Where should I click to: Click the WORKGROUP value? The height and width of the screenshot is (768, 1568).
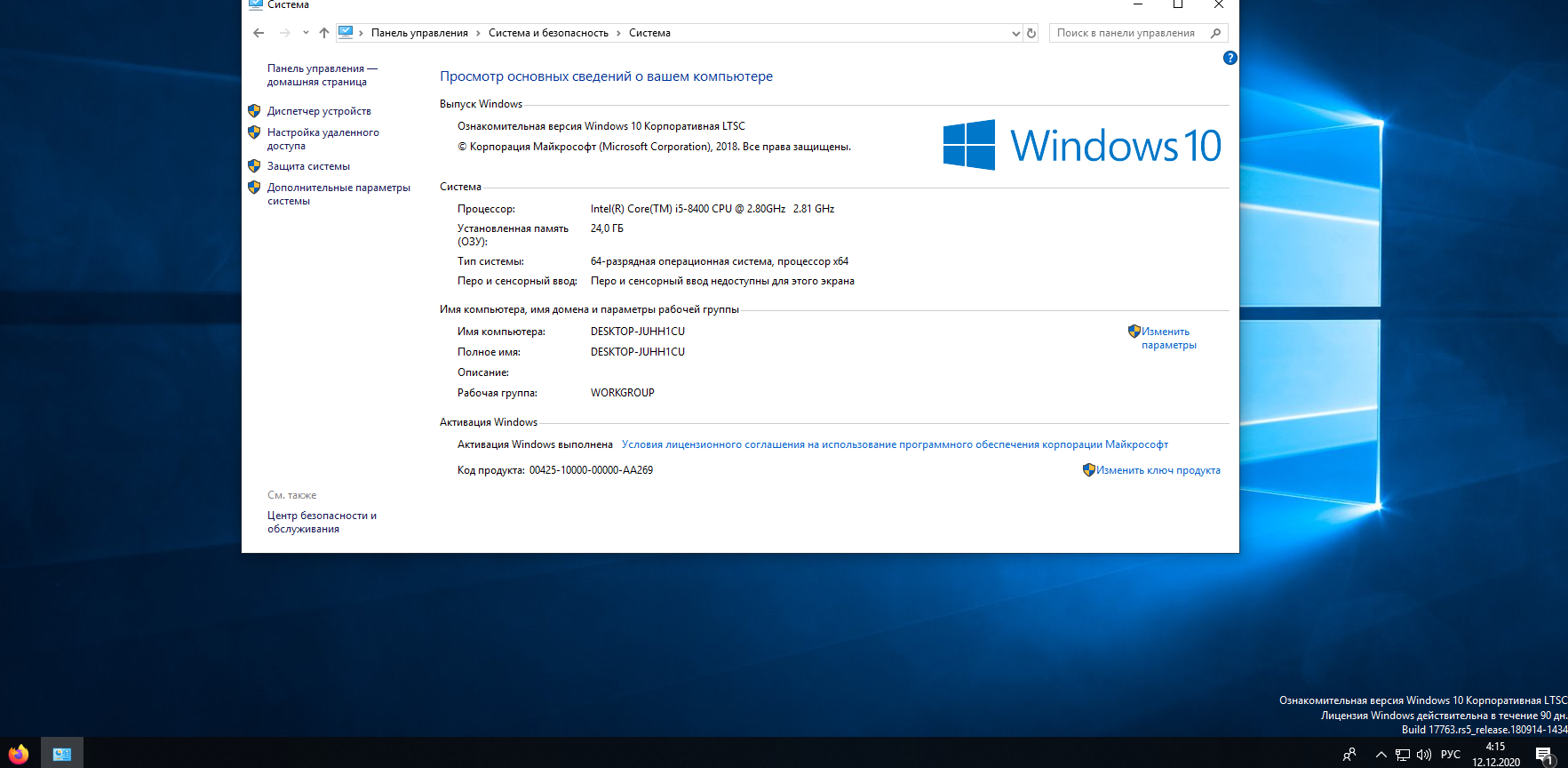623,393
